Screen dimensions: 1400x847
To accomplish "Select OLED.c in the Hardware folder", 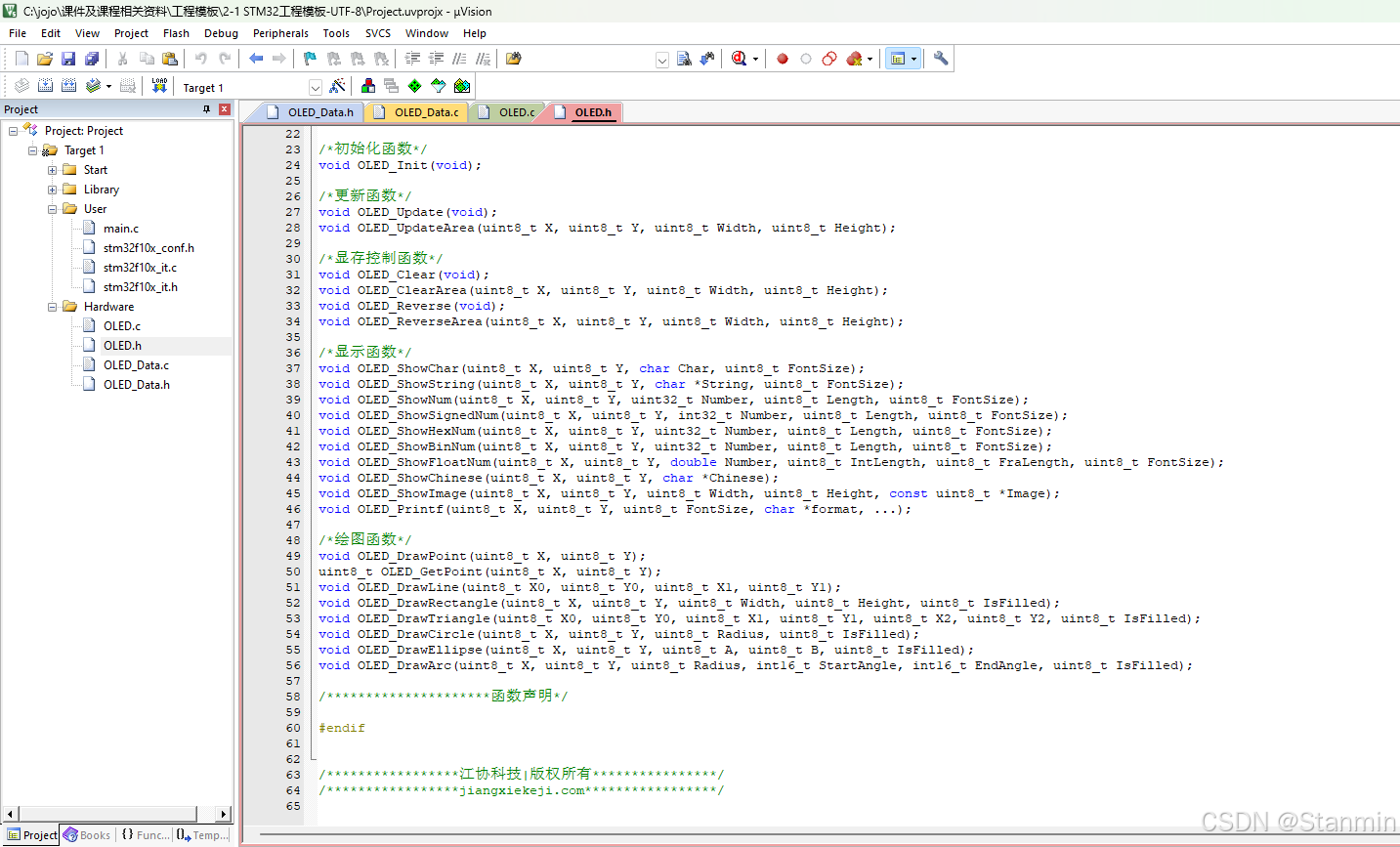I will point(122,326).
